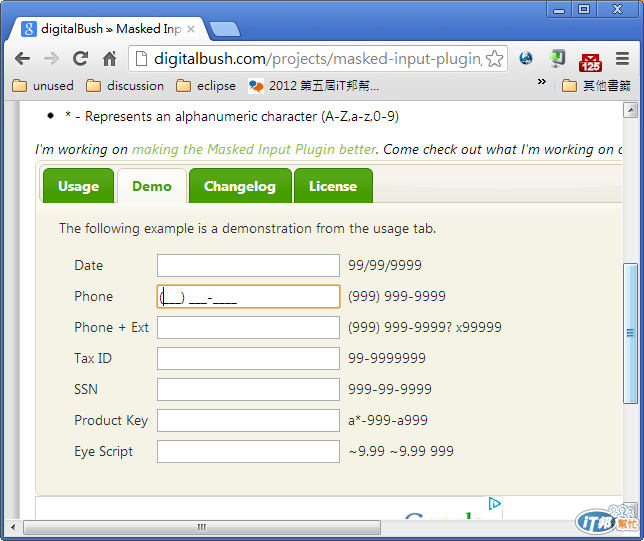Open a new browser tab
The height and width of the screenshot is (541, 644).
click(x=224, y=29)
